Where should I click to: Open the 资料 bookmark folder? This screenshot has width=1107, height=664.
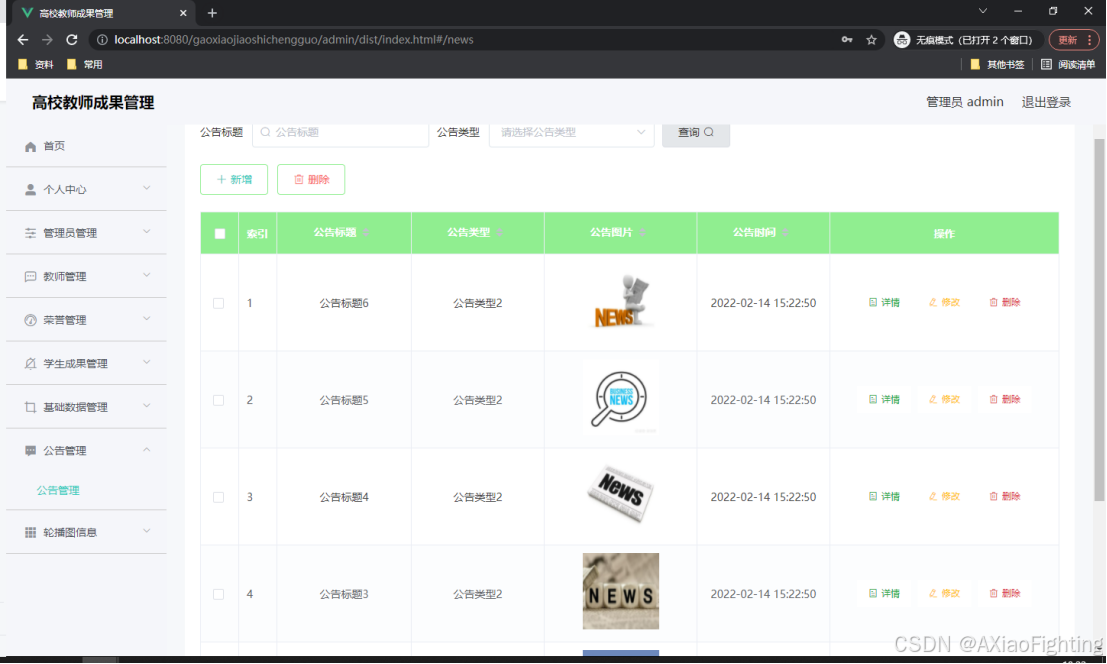35,64
